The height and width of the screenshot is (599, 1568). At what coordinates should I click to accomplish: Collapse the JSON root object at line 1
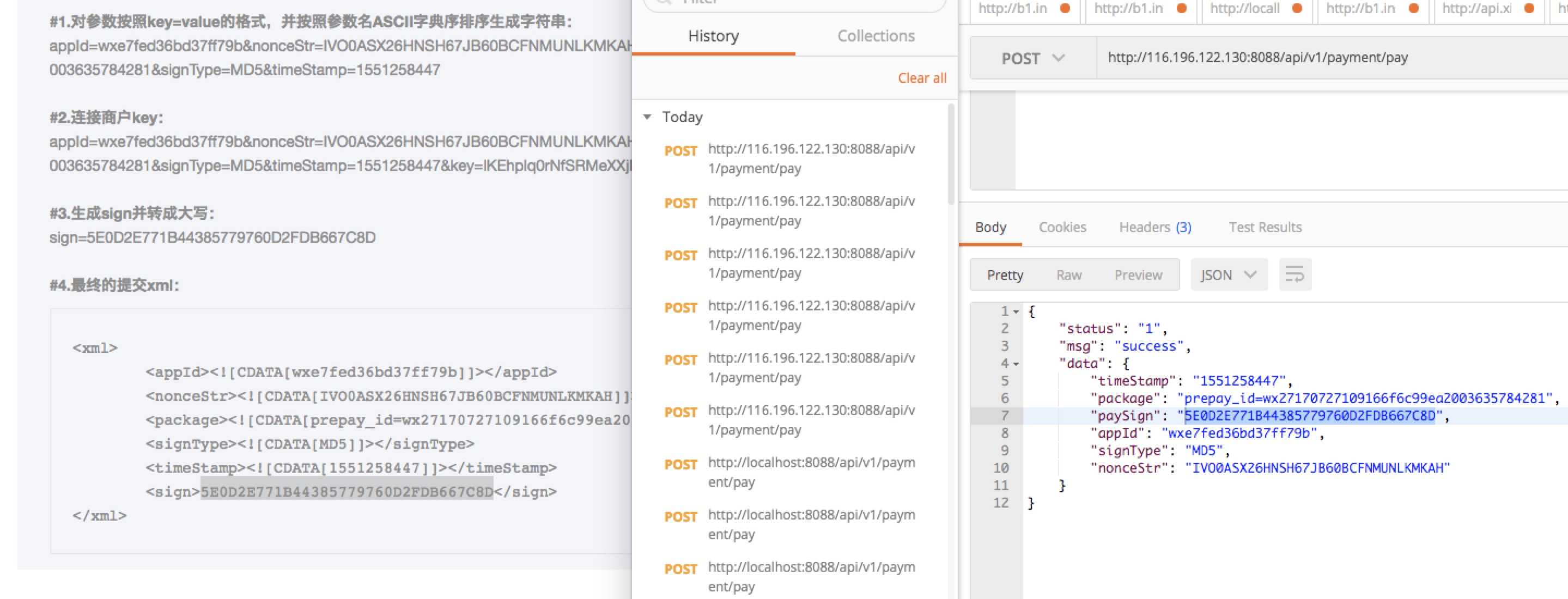[1016, 312]
